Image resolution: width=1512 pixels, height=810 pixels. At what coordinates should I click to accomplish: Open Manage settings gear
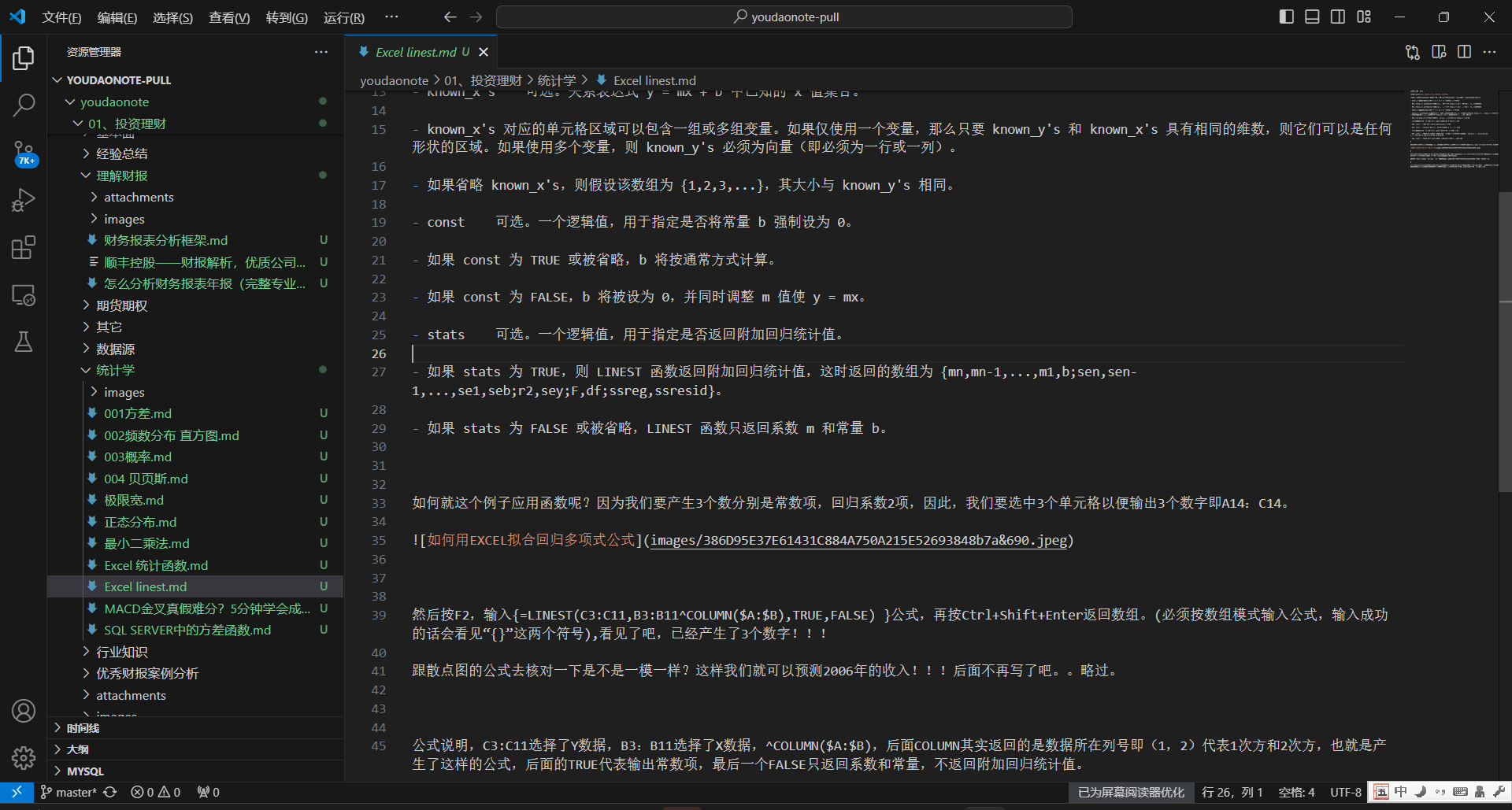pos(24,757)
